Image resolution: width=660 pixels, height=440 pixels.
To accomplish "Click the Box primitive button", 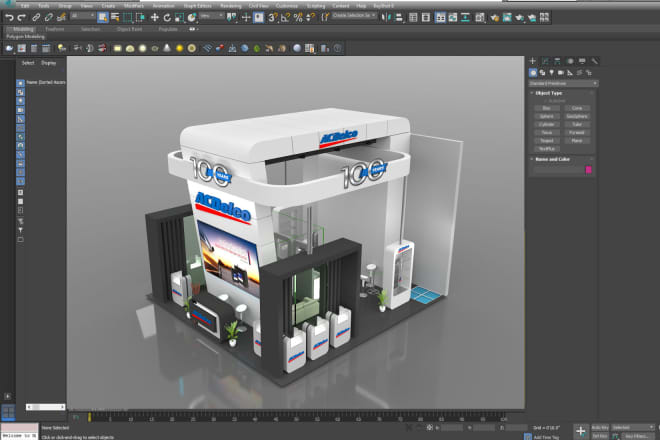I will tap(547, 108).
